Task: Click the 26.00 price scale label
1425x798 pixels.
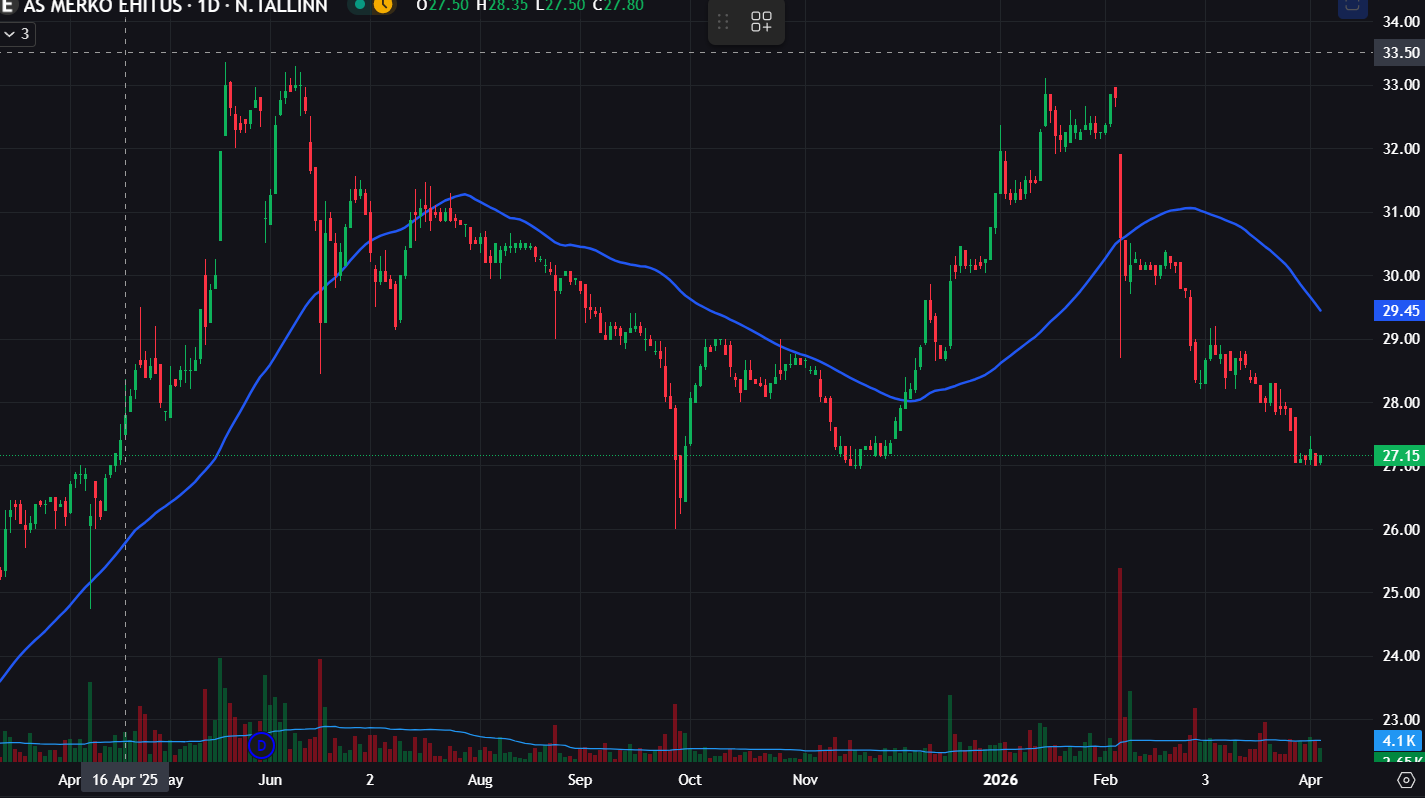Action: [1401, 529]
